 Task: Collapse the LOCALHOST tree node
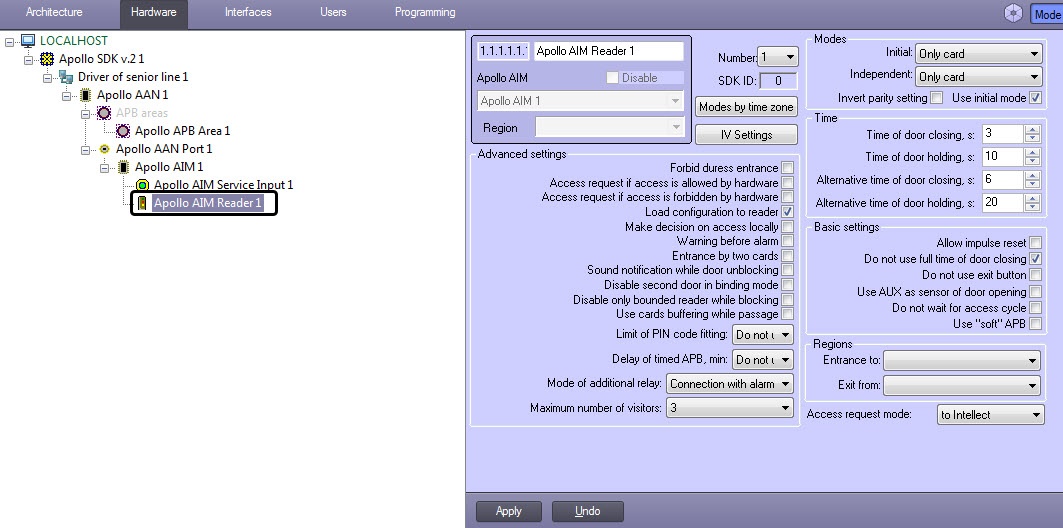pos(9,42)
